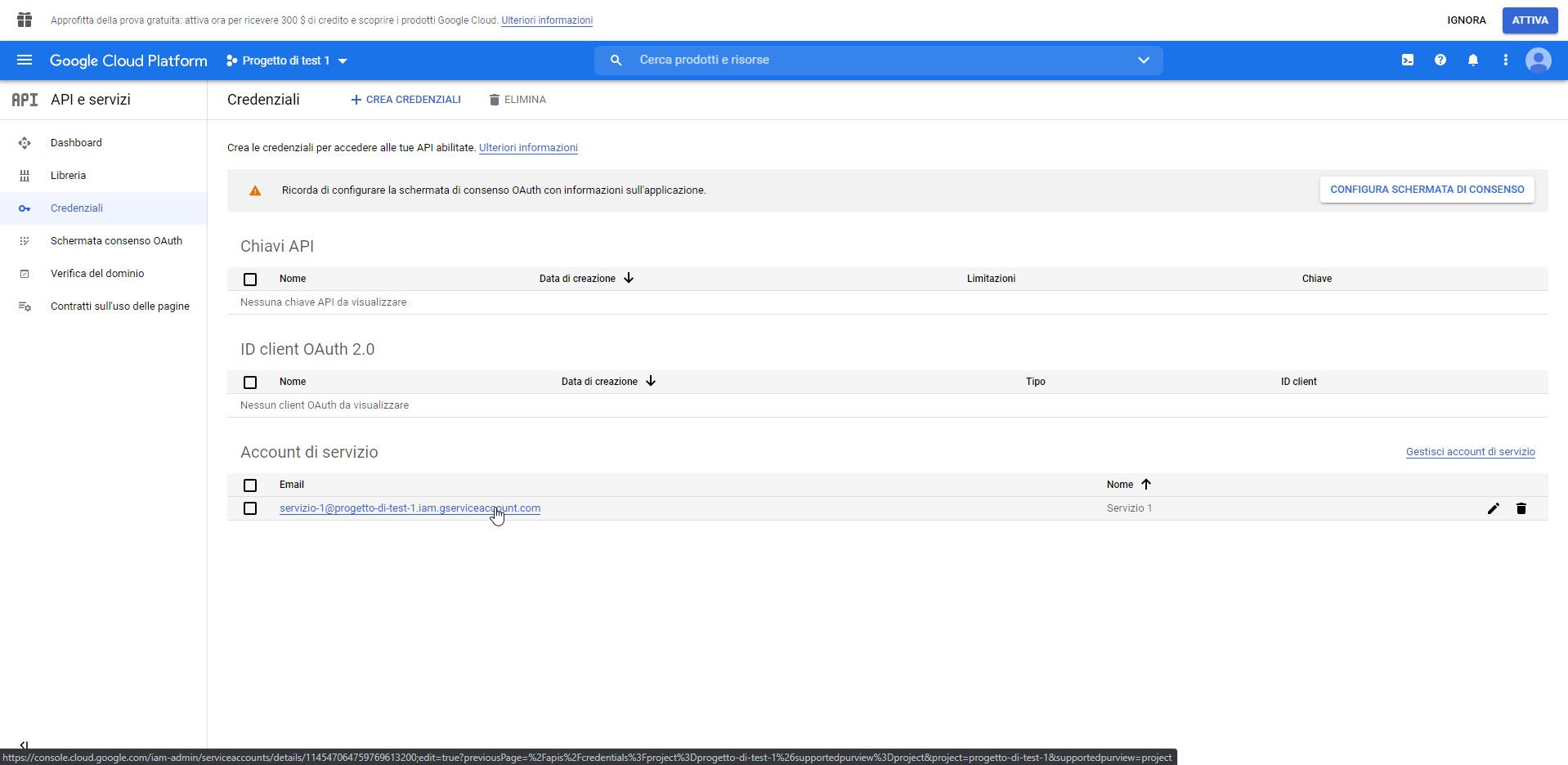Sort service accounts by Nome arrow
The image size is (1568, 765).
1146,484
